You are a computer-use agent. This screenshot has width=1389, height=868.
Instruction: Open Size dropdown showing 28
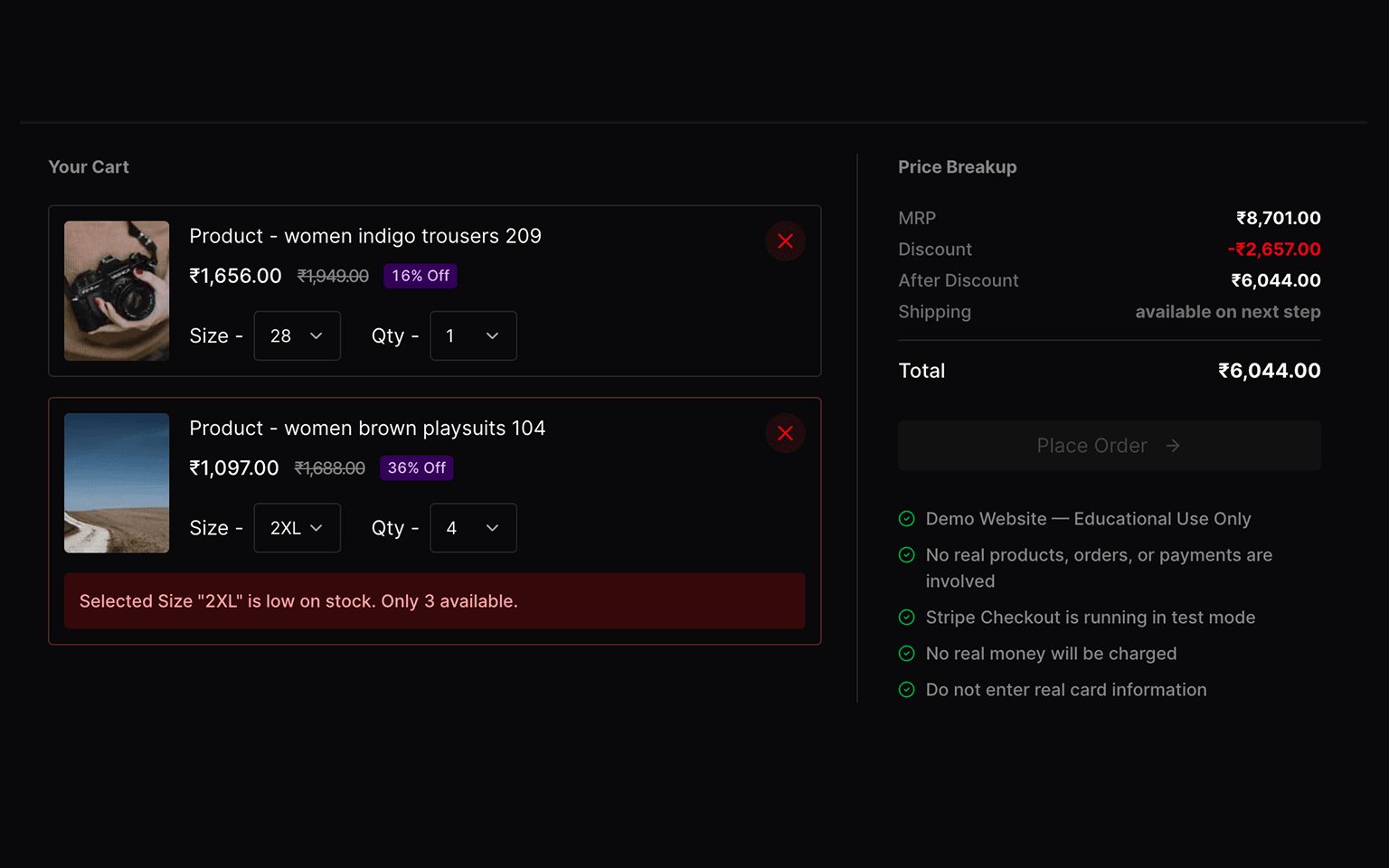click(297, 335)
